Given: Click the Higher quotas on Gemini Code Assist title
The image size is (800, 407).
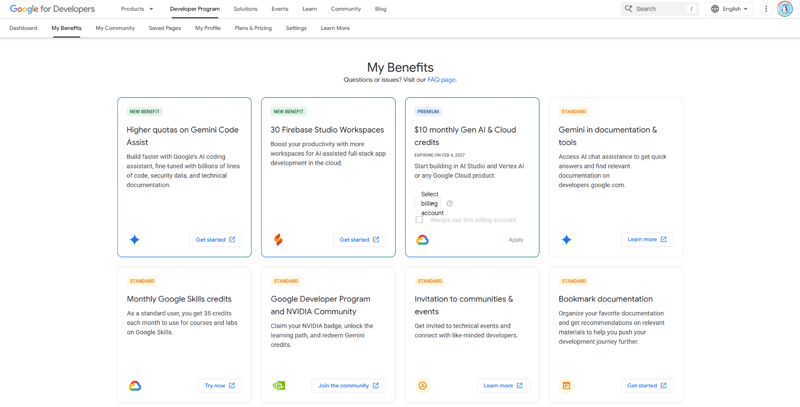Looking at the screenshot, I should pyautogui.click(x=183, y=136).
